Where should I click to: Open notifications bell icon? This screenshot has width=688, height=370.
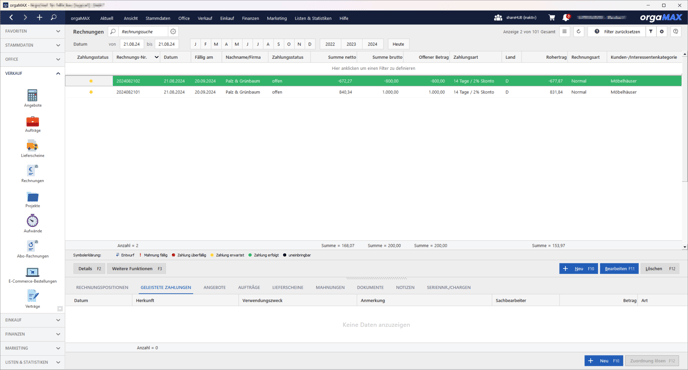point(566,18)
